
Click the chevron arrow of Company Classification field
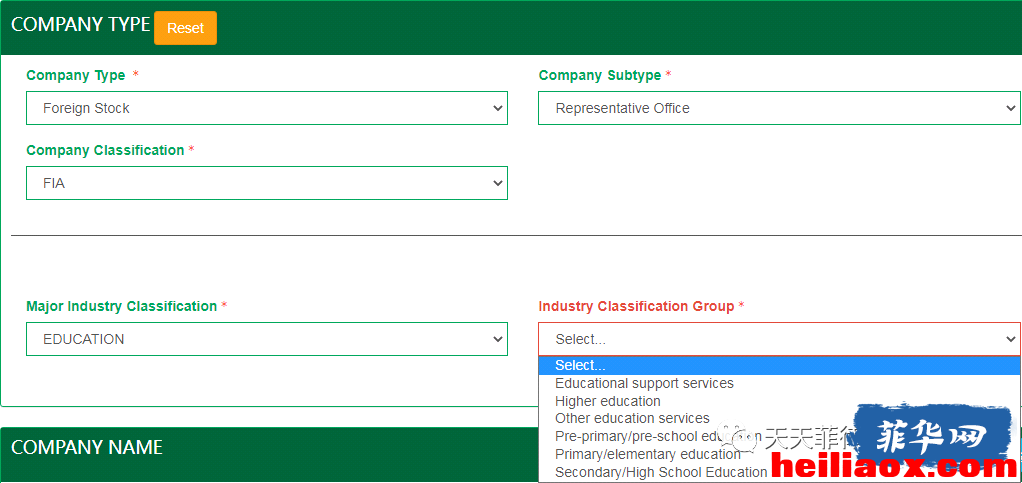point(498,183)
